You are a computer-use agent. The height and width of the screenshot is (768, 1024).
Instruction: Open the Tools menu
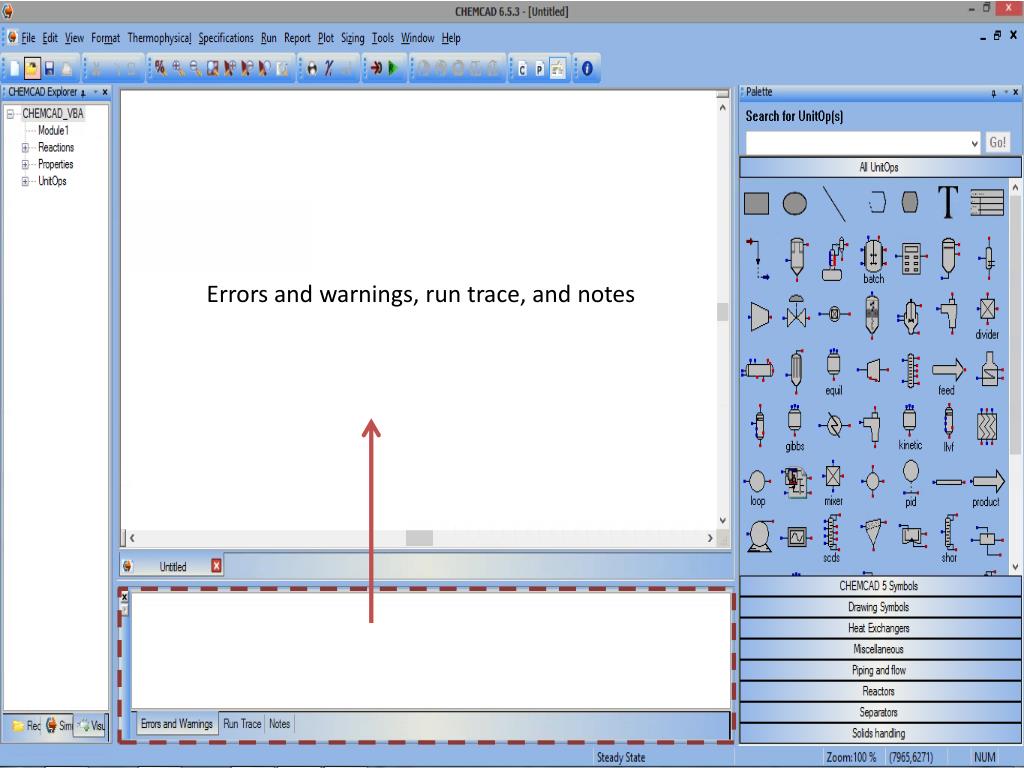(x=383, y=38)
